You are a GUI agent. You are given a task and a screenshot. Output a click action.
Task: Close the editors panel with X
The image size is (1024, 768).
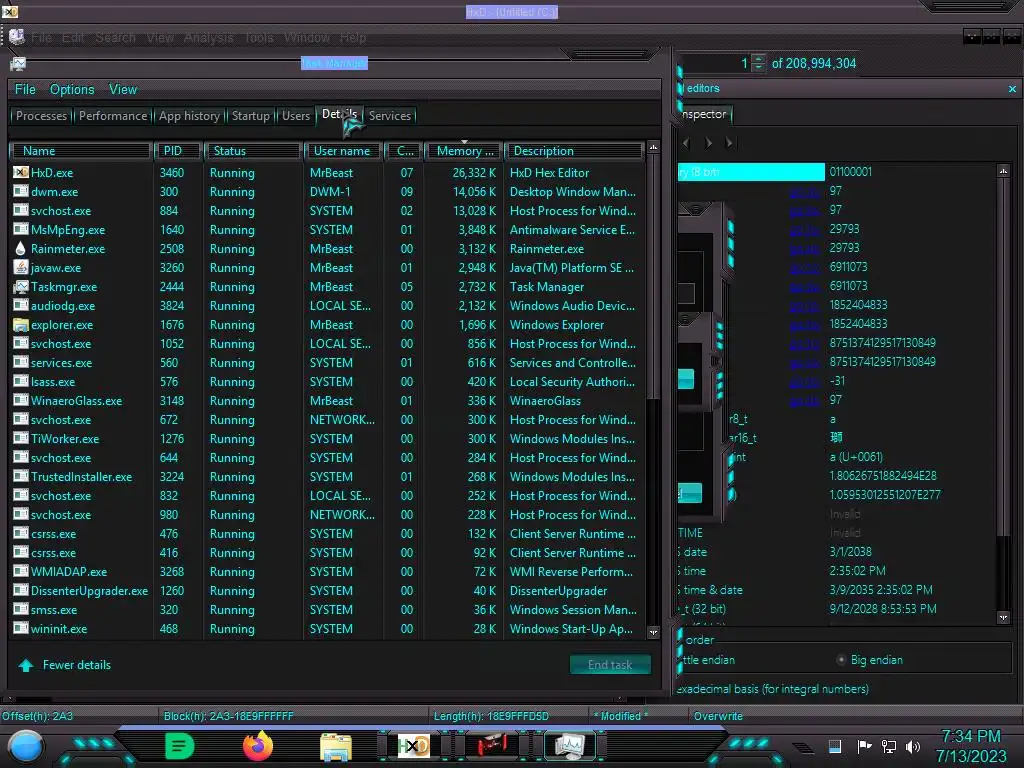click(x=1012, y=89)
